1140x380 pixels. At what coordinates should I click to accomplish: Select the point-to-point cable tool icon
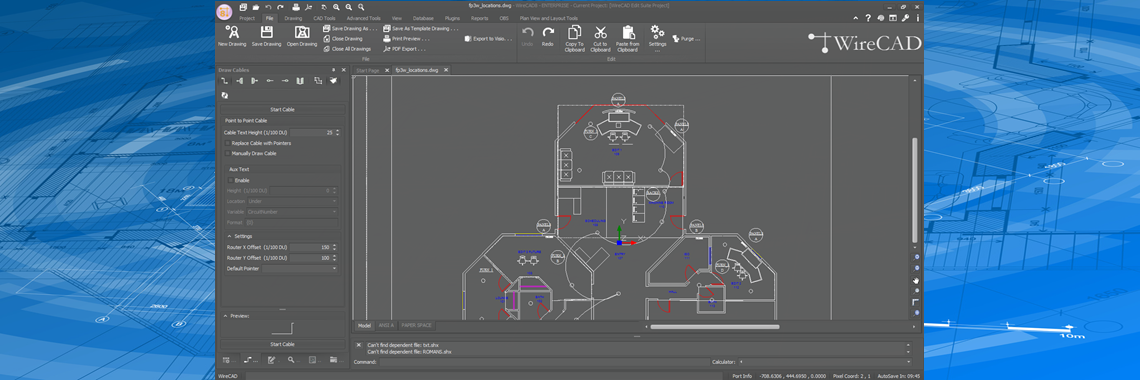pyautogui.click(x=225, y=81)
